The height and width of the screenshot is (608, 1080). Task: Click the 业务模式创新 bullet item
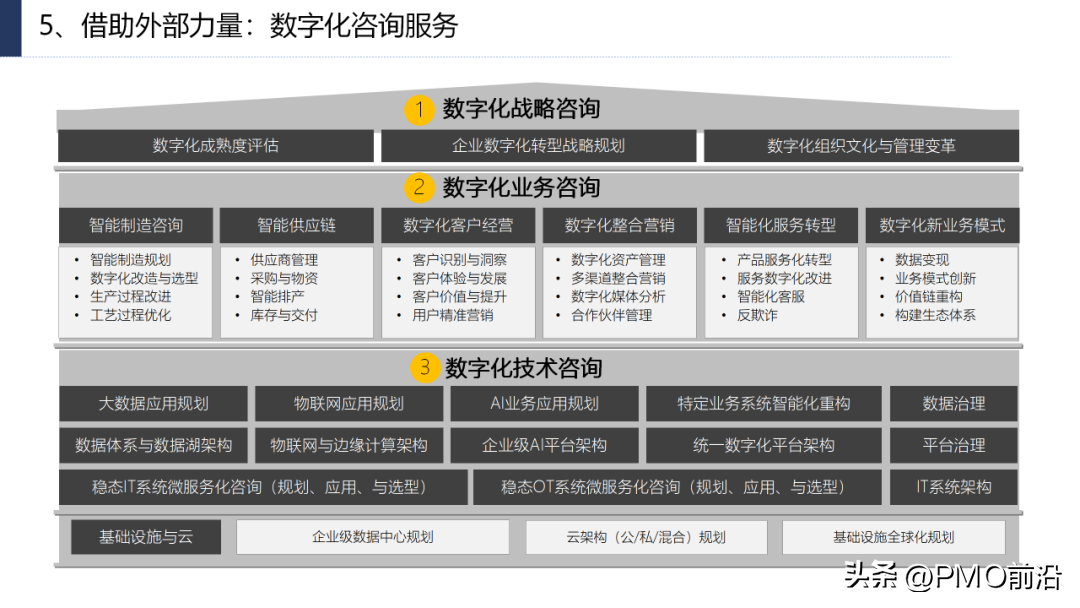[x=935, y=278]
